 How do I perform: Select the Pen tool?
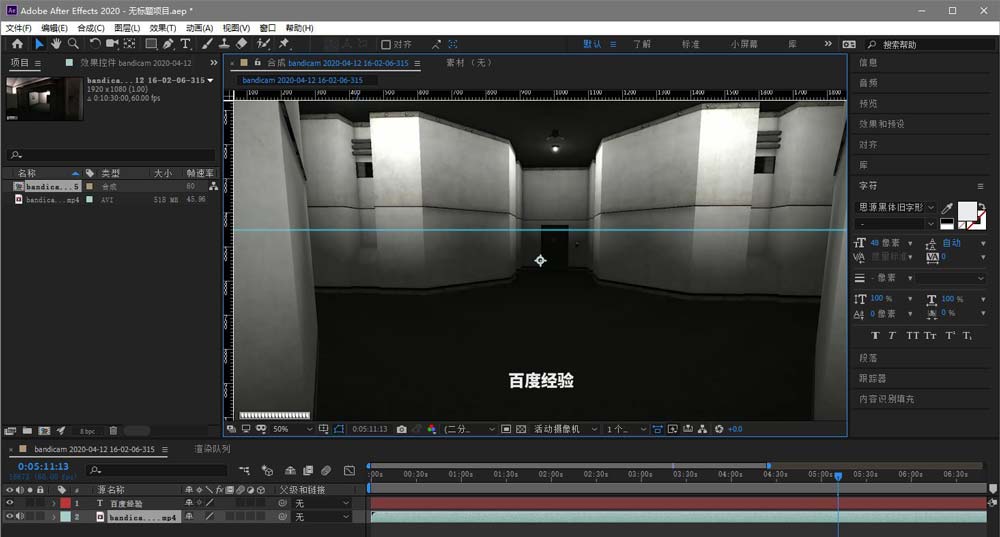pos(168,43)
